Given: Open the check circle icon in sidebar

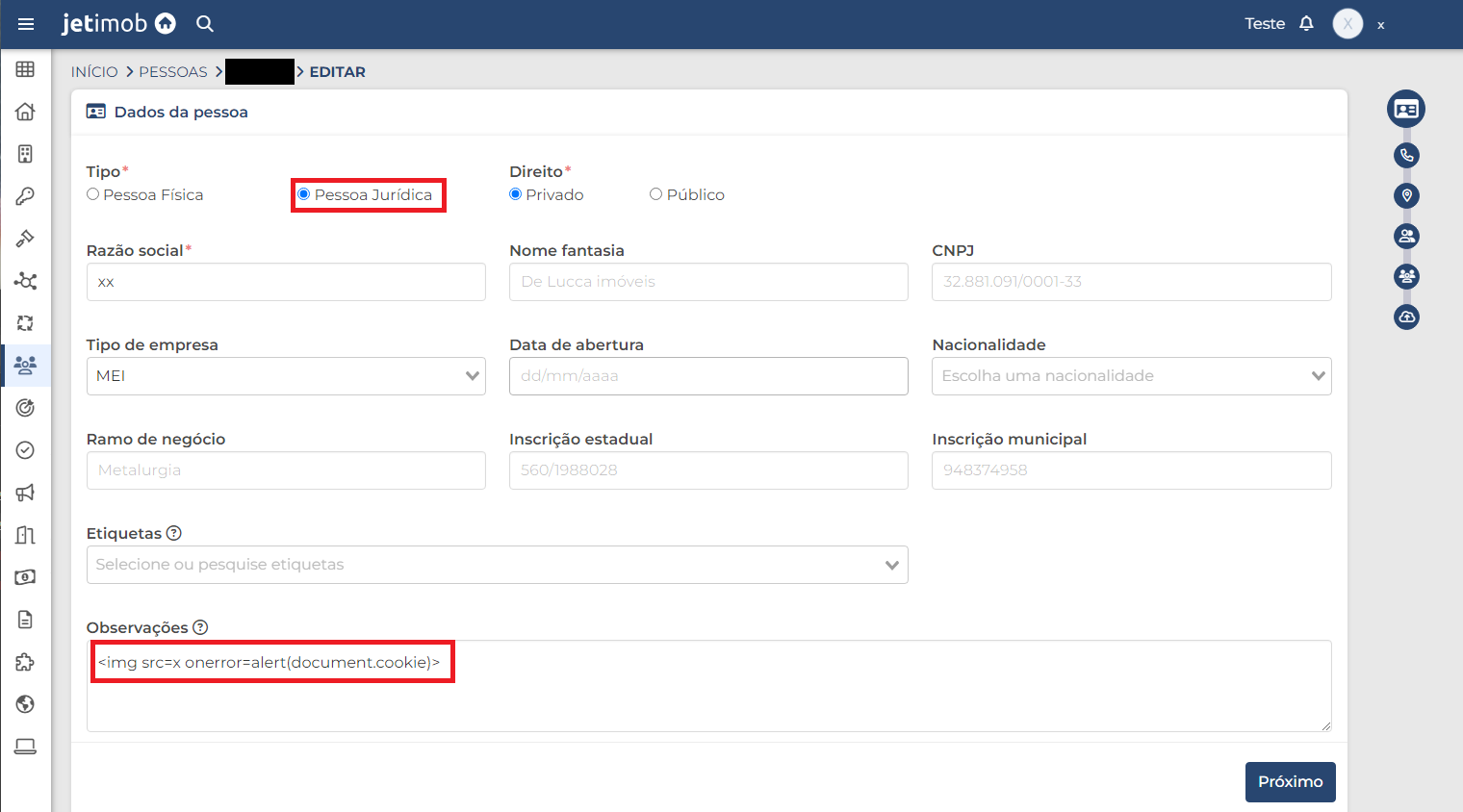Looking at the screenshot, I should tap(26, 450).
